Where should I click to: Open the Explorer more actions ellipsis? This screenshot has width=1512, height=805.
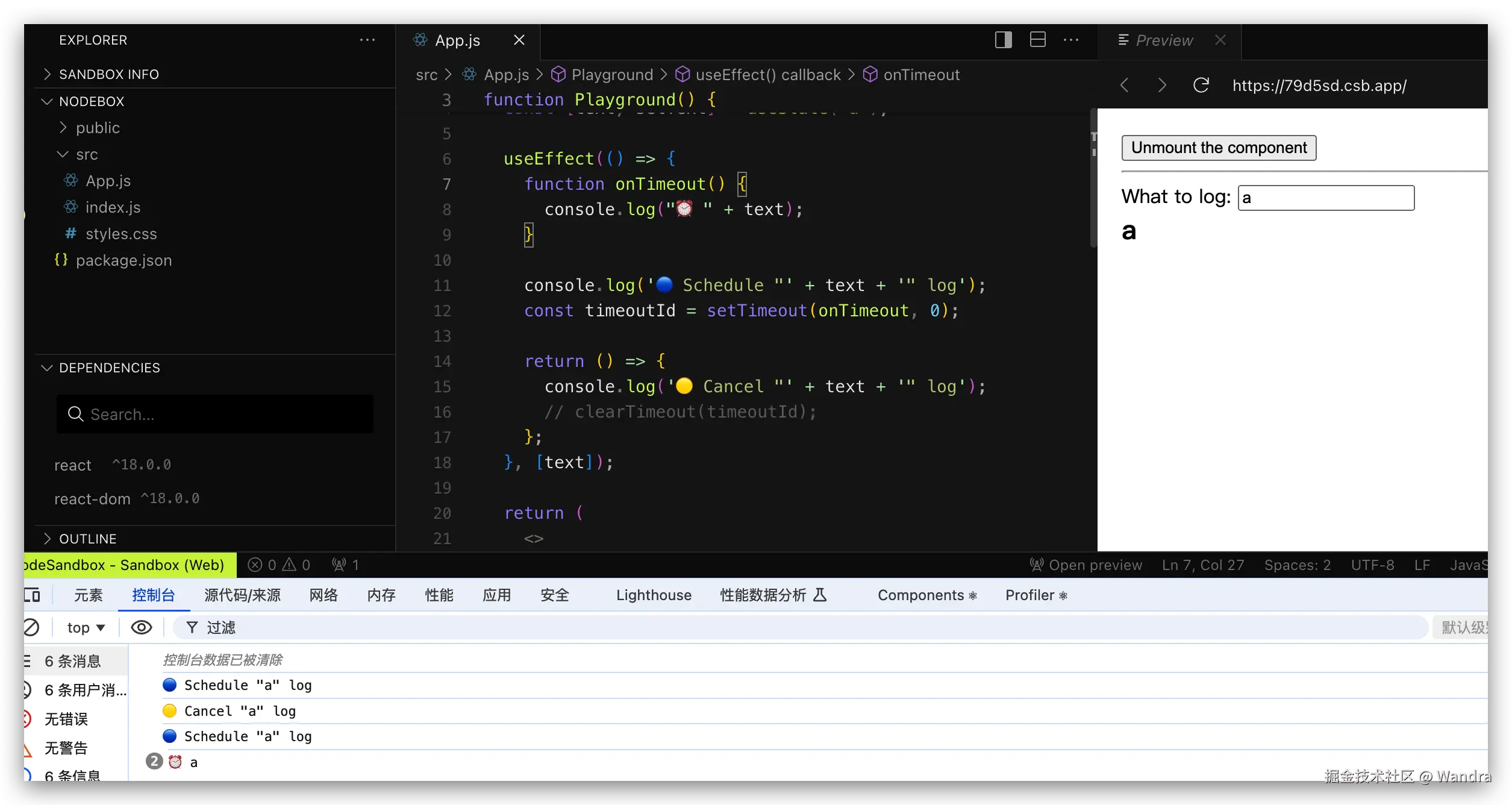pos(367,40)
